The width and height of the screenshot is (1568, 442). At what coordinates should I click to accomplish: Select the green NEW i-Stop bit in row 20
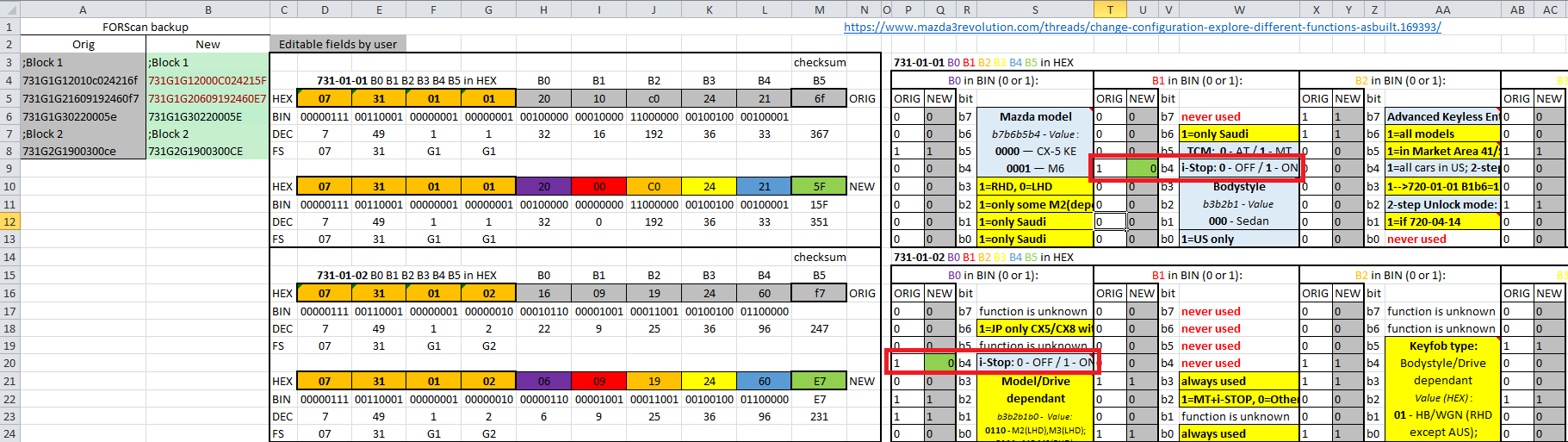tap(939, 363)
